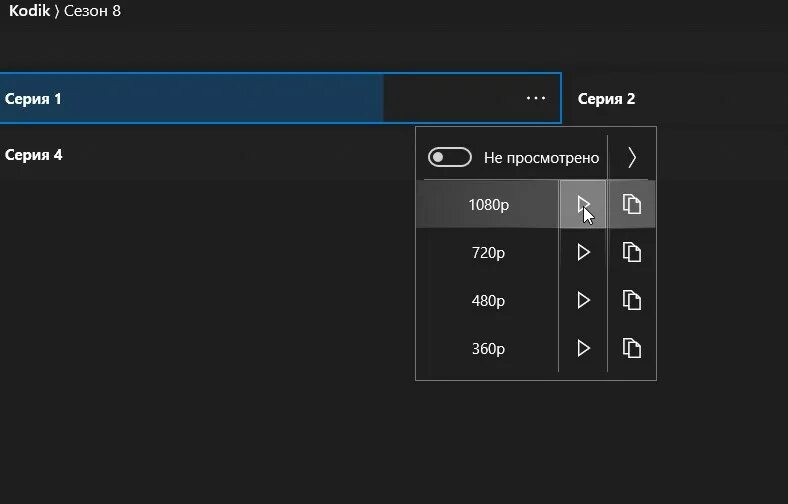Play the 480p stream
The image size is (788, 504).
583,300
